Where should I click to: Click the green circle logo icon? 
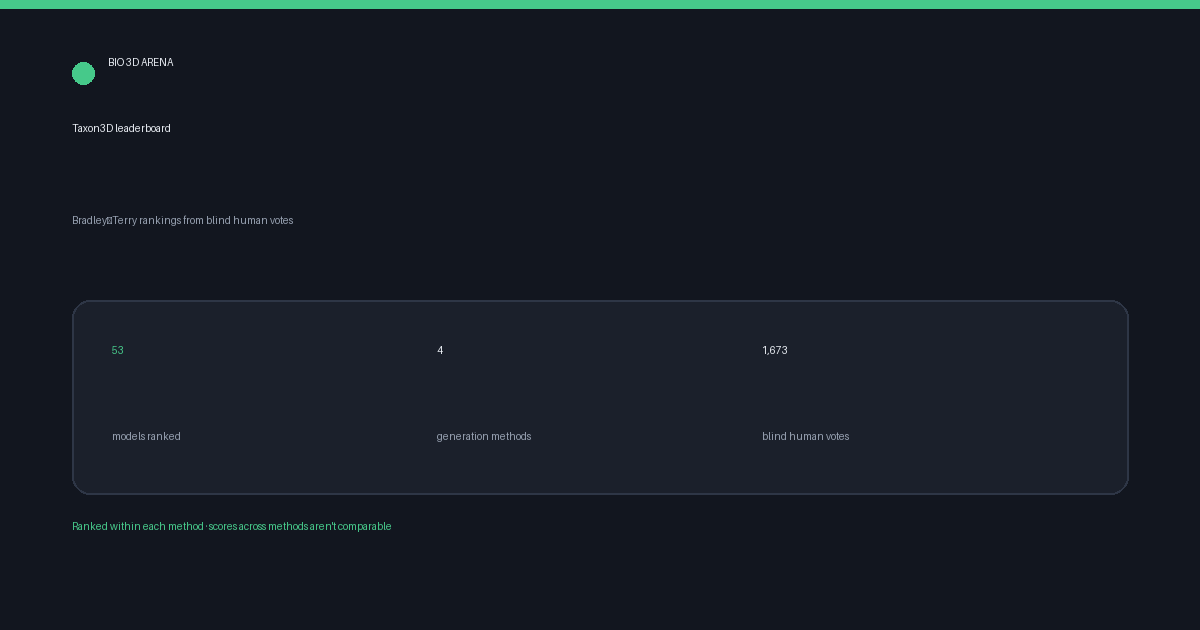pyautogui.click(x=83, y=74)
